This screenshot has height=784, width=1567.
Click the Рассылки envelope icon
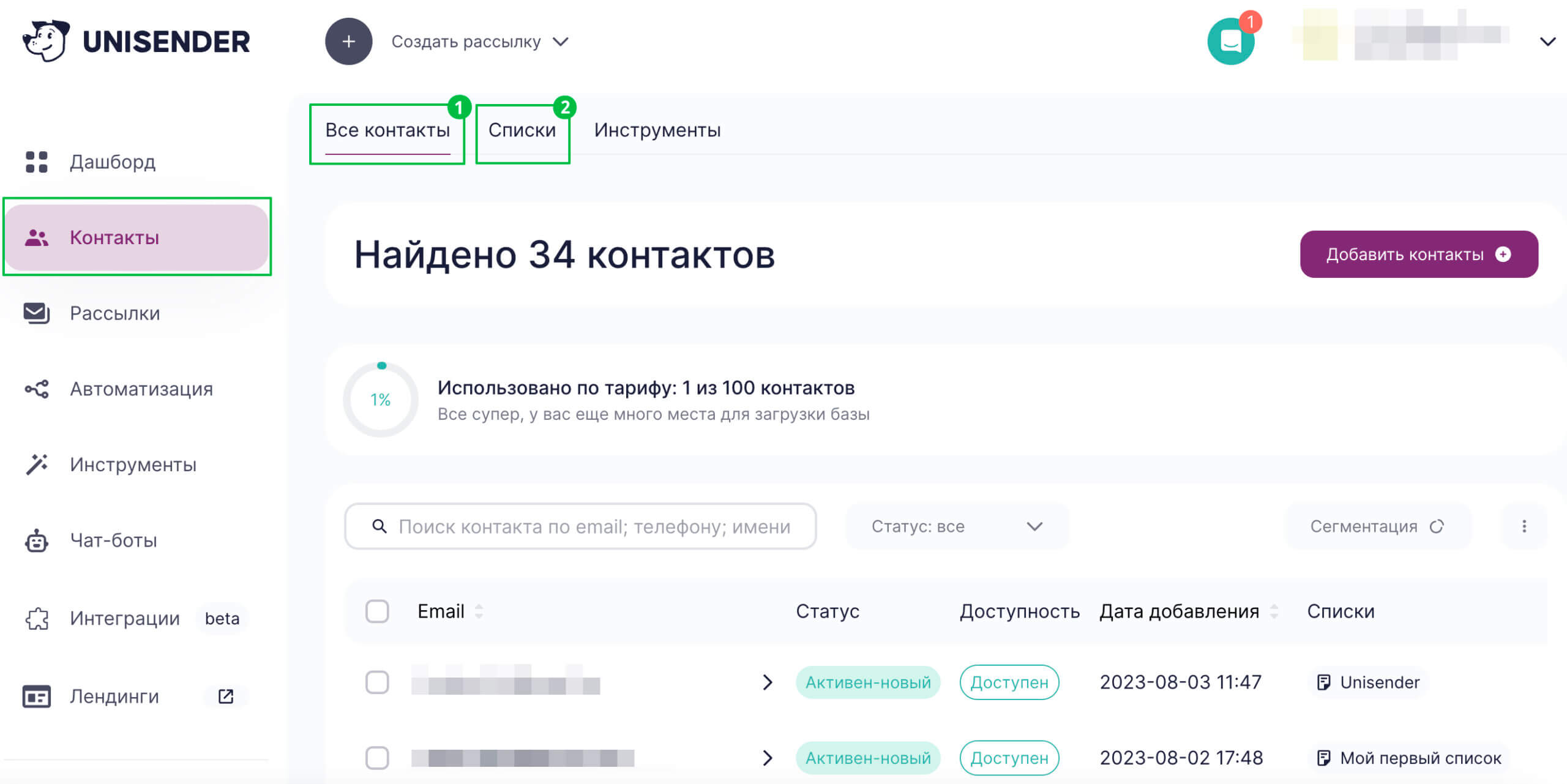pos(37,313)
